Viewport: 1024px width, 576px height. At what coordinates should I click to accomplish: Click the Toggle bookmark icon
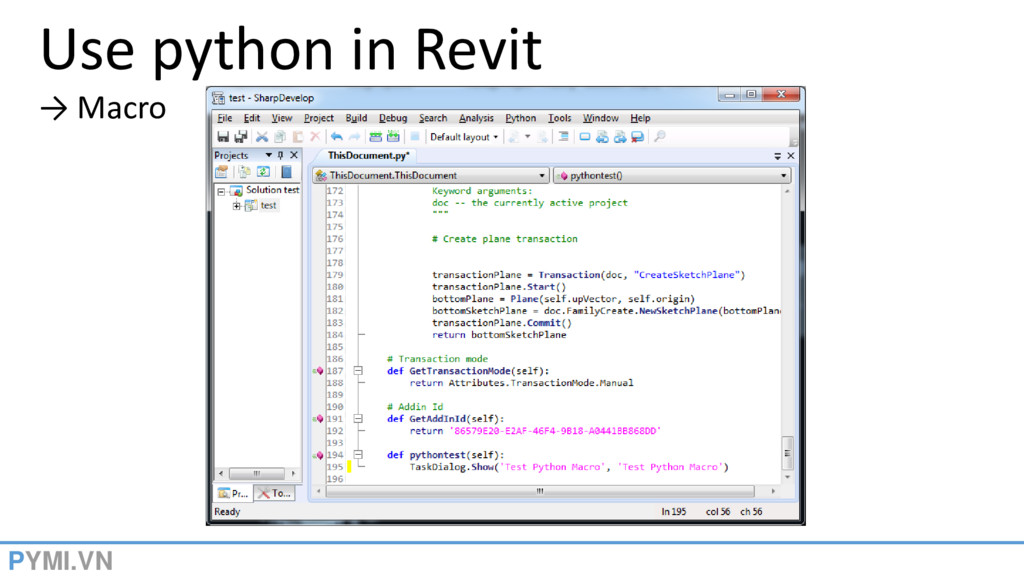(x=584, y=136)
